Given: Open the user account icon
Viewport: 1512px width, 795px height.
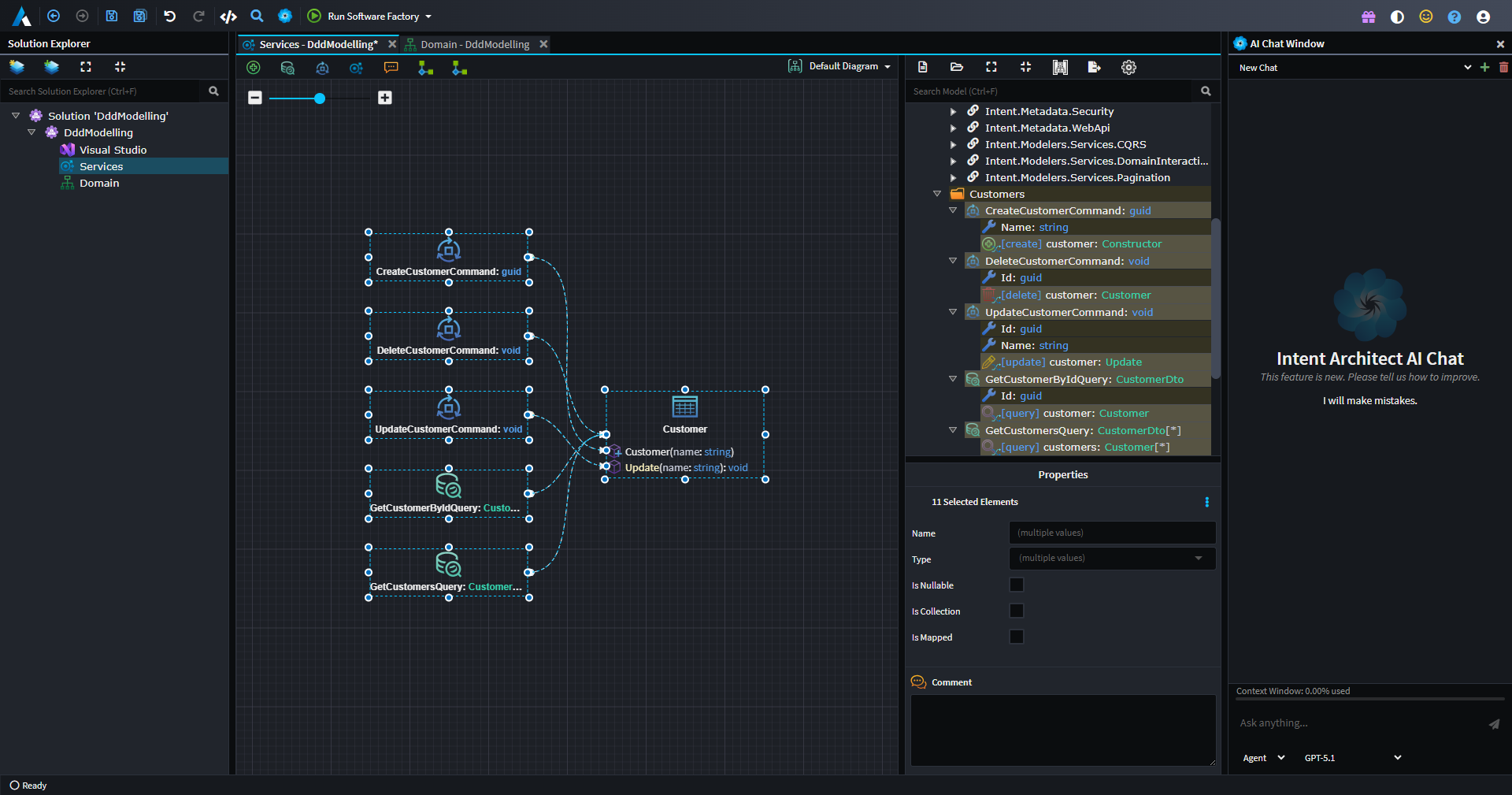Looking at the screenshot, I should coord(1483,17).
